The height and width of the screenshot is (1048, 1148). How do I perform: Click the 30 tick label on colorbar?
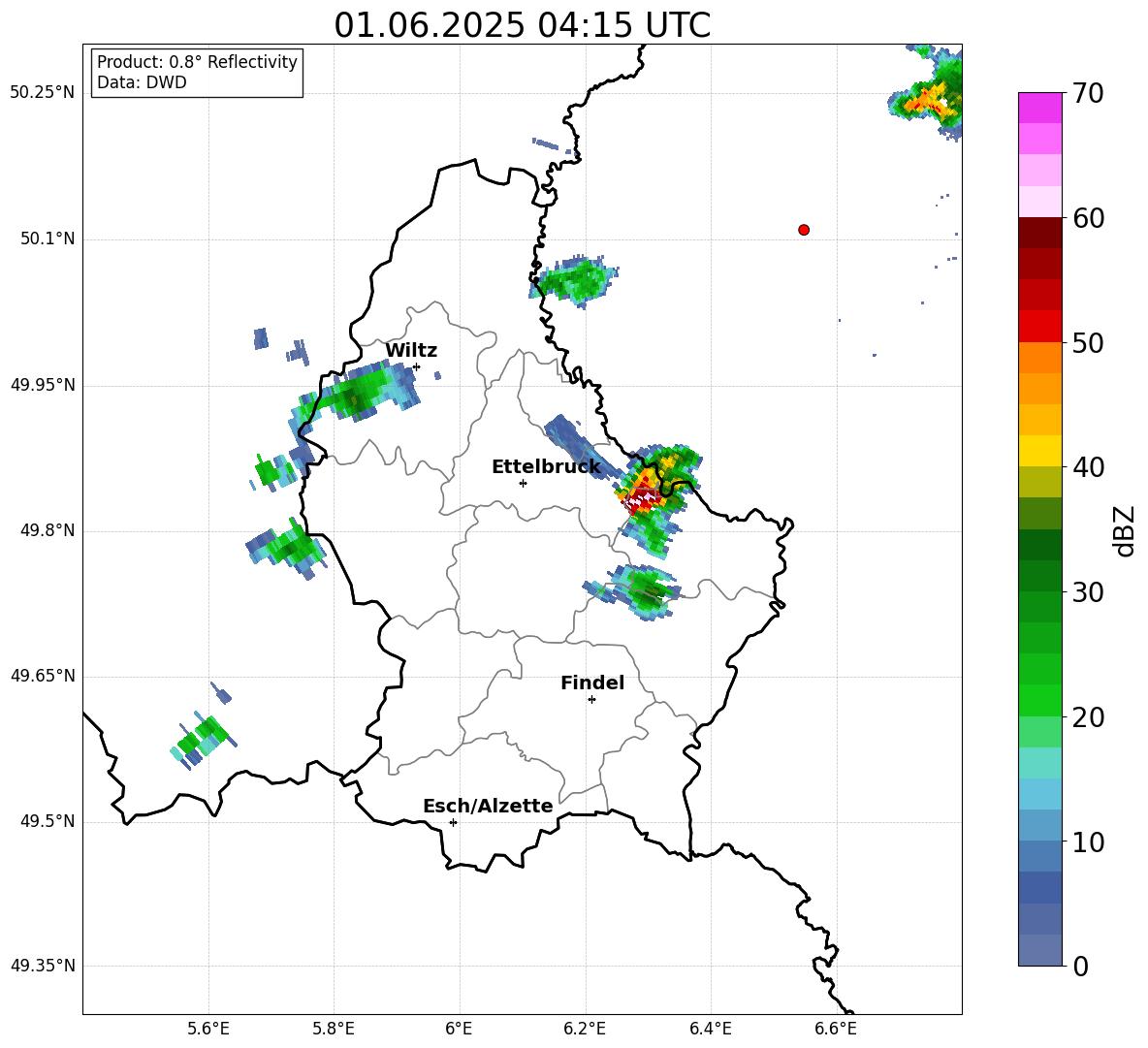coord(1087,592)
